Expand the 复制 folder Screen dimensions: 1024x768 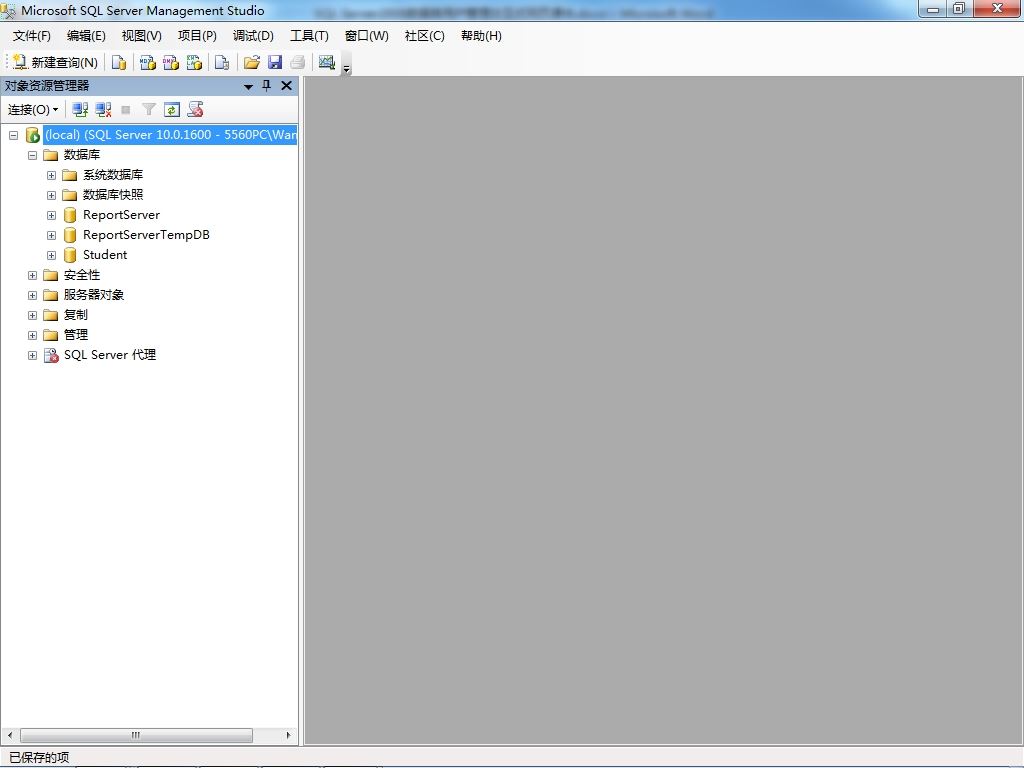(x=32, y=315)
